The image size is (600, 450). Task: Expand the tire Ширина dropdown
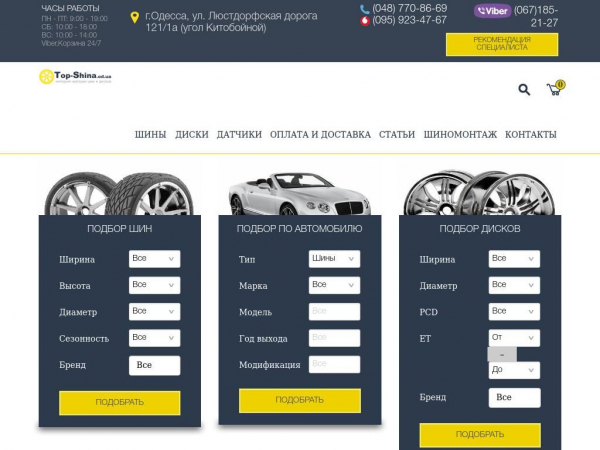tap(154, 259)
